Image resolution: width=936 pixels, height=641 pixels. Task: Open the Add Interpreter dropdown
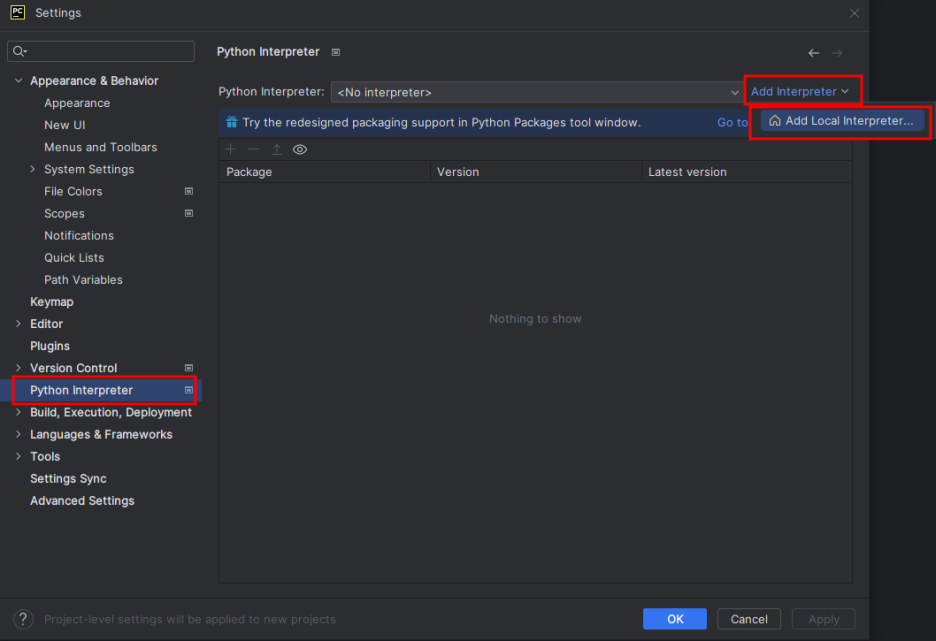[x=799, y=91]
